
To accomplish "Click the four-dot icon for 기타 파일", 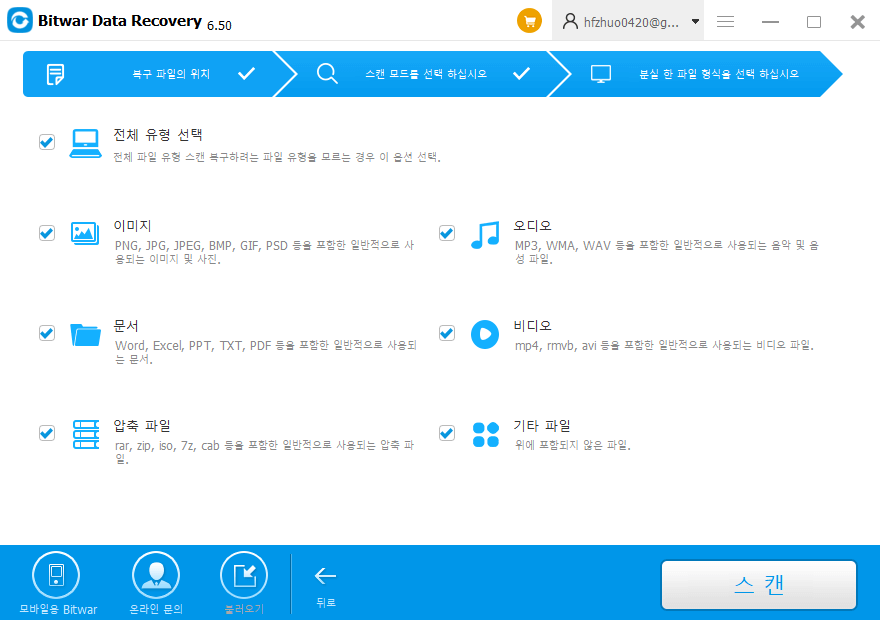I will point(485,435).
